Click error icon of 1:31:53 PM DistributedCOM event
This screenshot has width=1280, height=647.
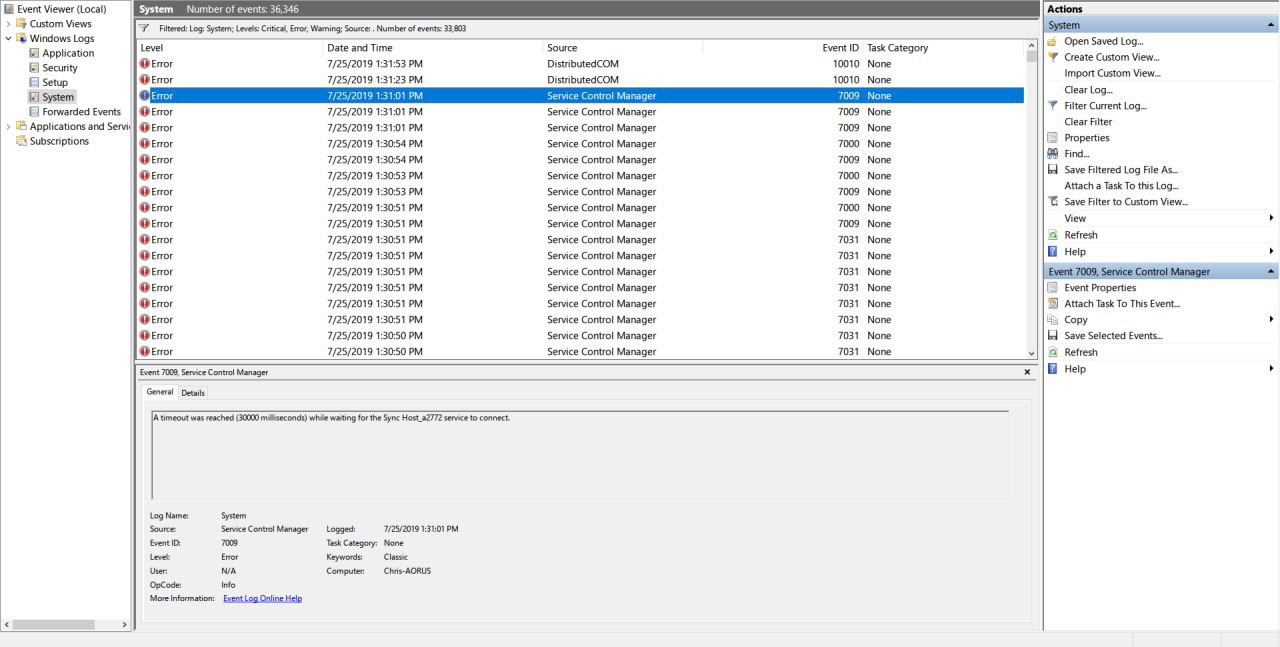coord(145,63)
